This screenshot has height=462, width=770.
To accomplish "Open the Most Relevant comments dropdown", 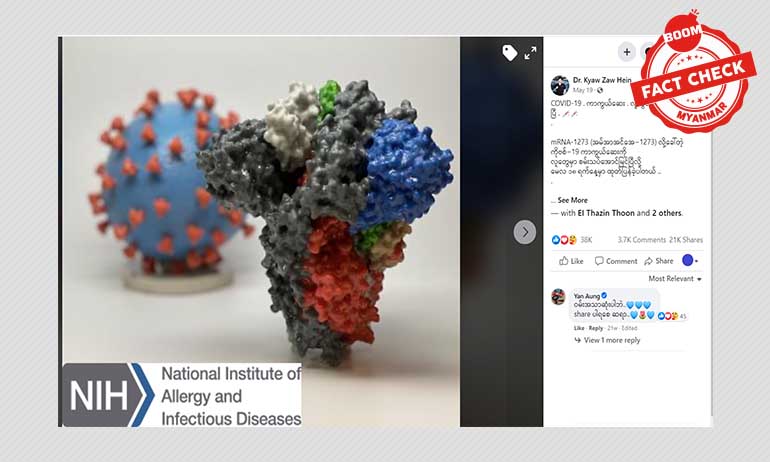I will 675,278.
